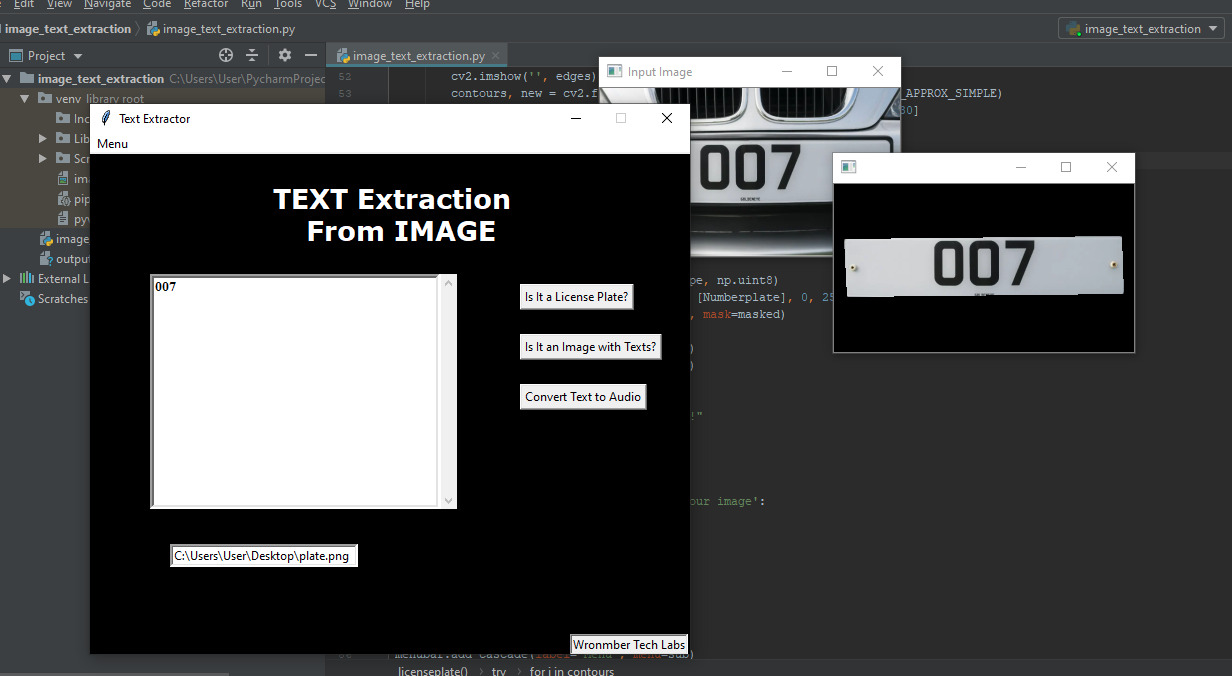Click Is It an Image with Texts? button
Viewport: 1232px width, 676px height.
click(591, 347)
